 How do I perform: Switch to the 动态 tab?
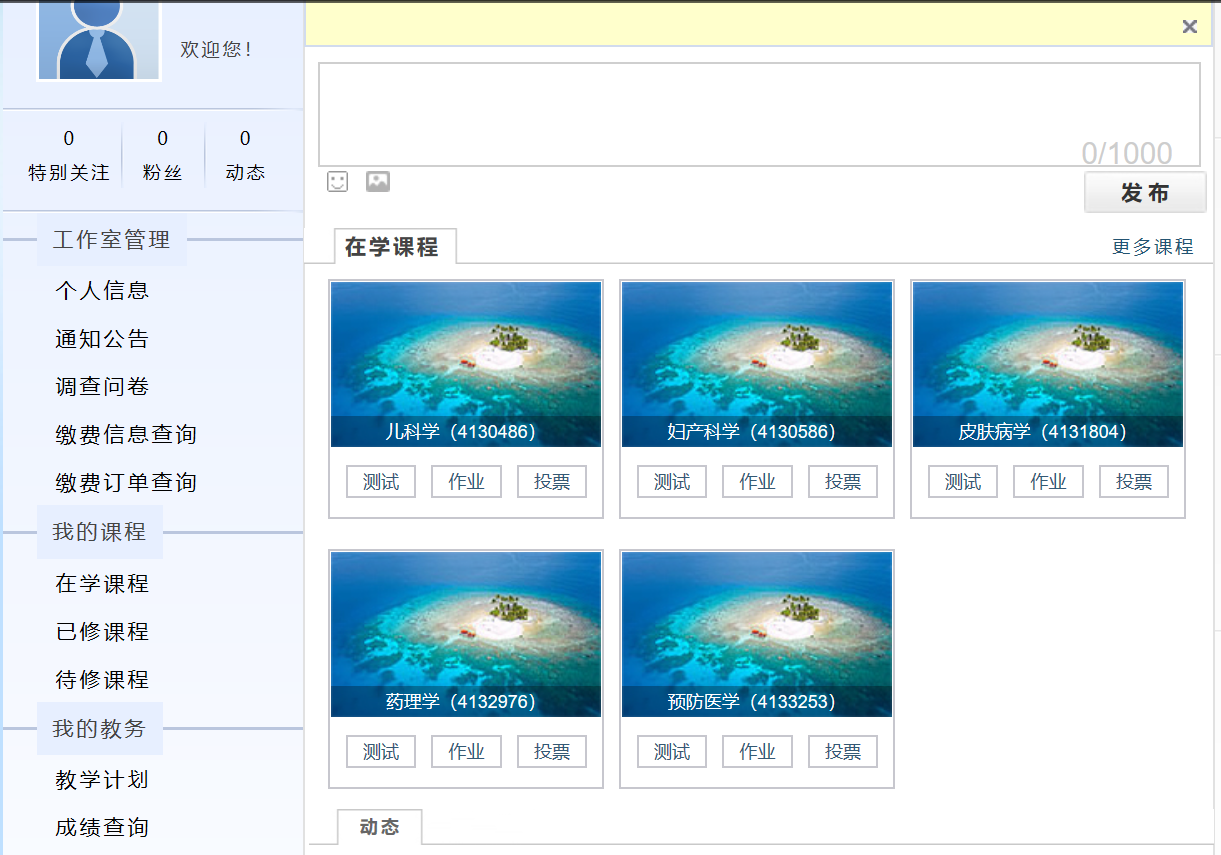[x=379, y=827]
